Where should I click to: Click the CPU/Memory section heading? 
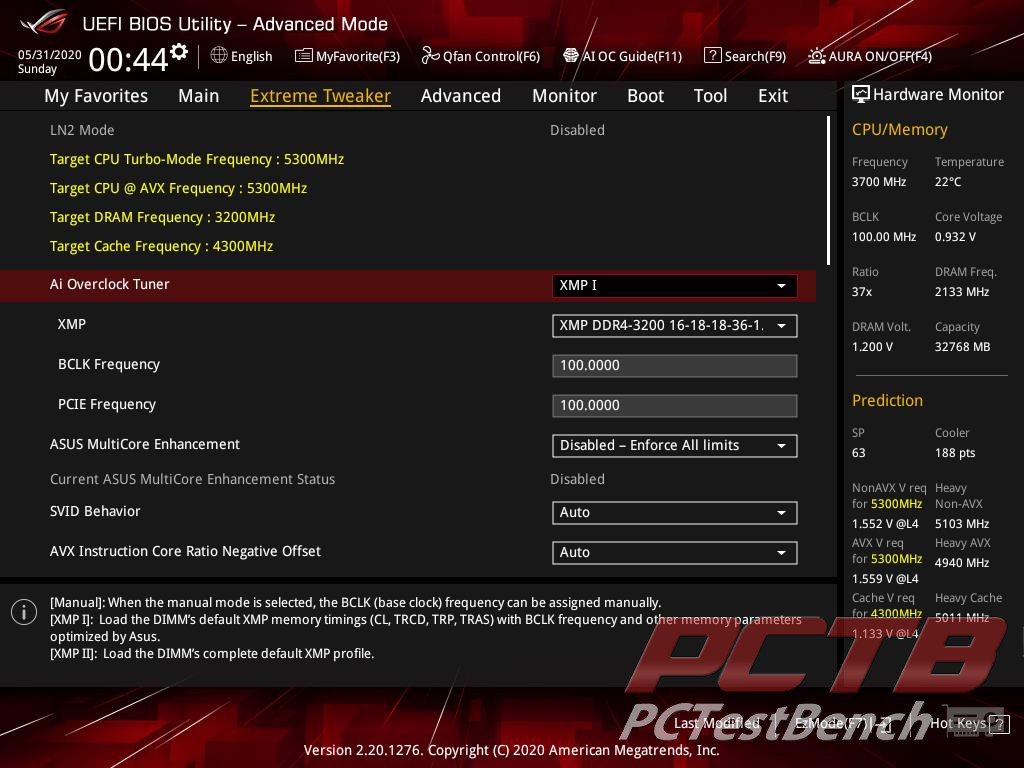tap(899, 130)
